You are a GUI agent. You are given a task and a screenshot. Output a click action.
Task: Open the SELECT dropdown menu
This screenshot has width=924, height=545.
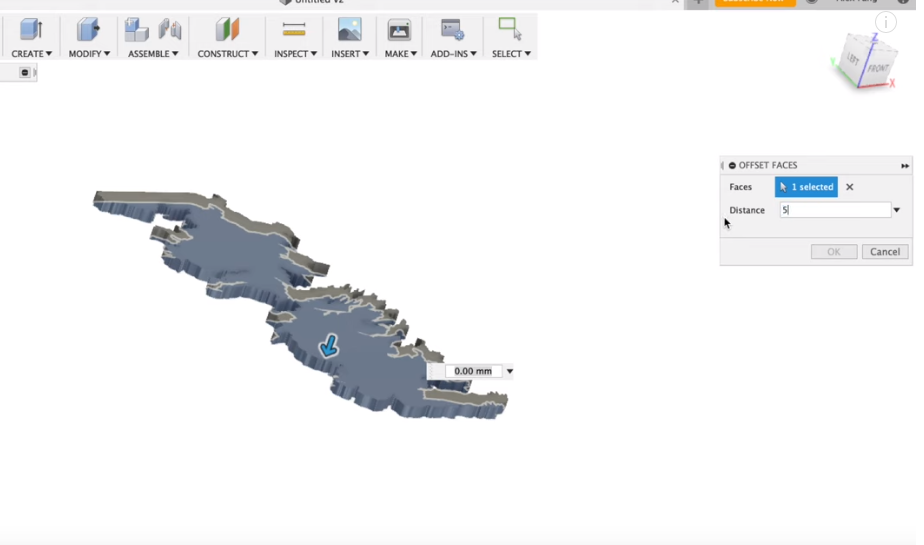coord(511,54)
